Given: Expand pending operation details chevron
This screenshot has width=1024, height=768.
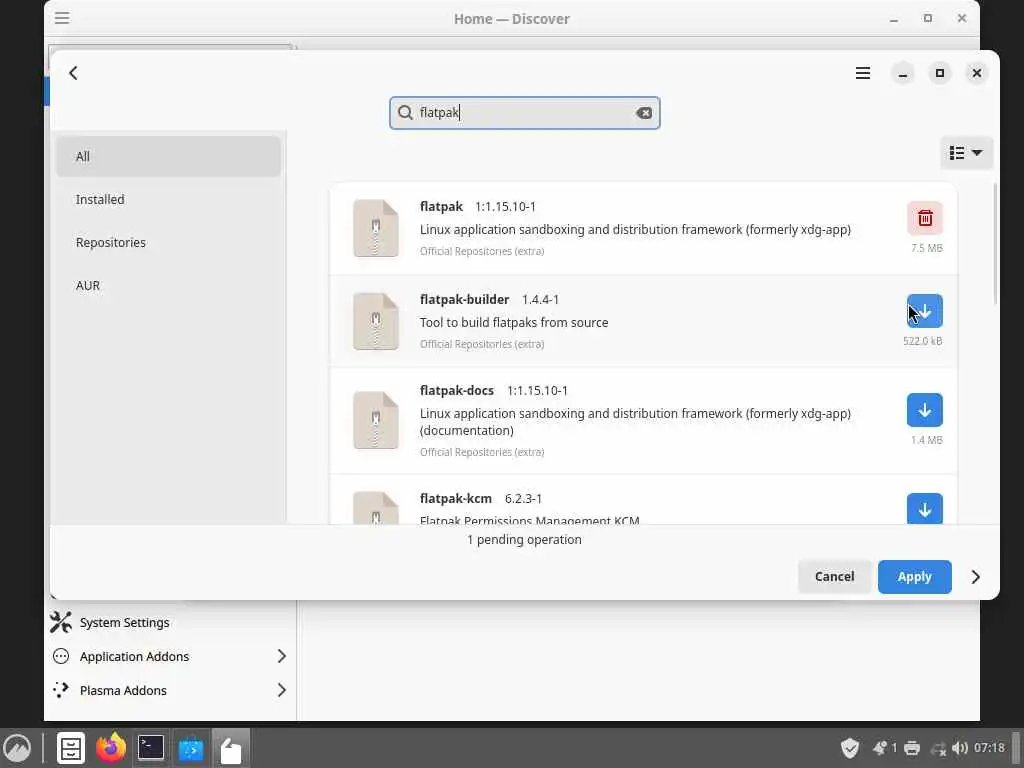Looking at the screenshot, I should (x=976, y=577).
